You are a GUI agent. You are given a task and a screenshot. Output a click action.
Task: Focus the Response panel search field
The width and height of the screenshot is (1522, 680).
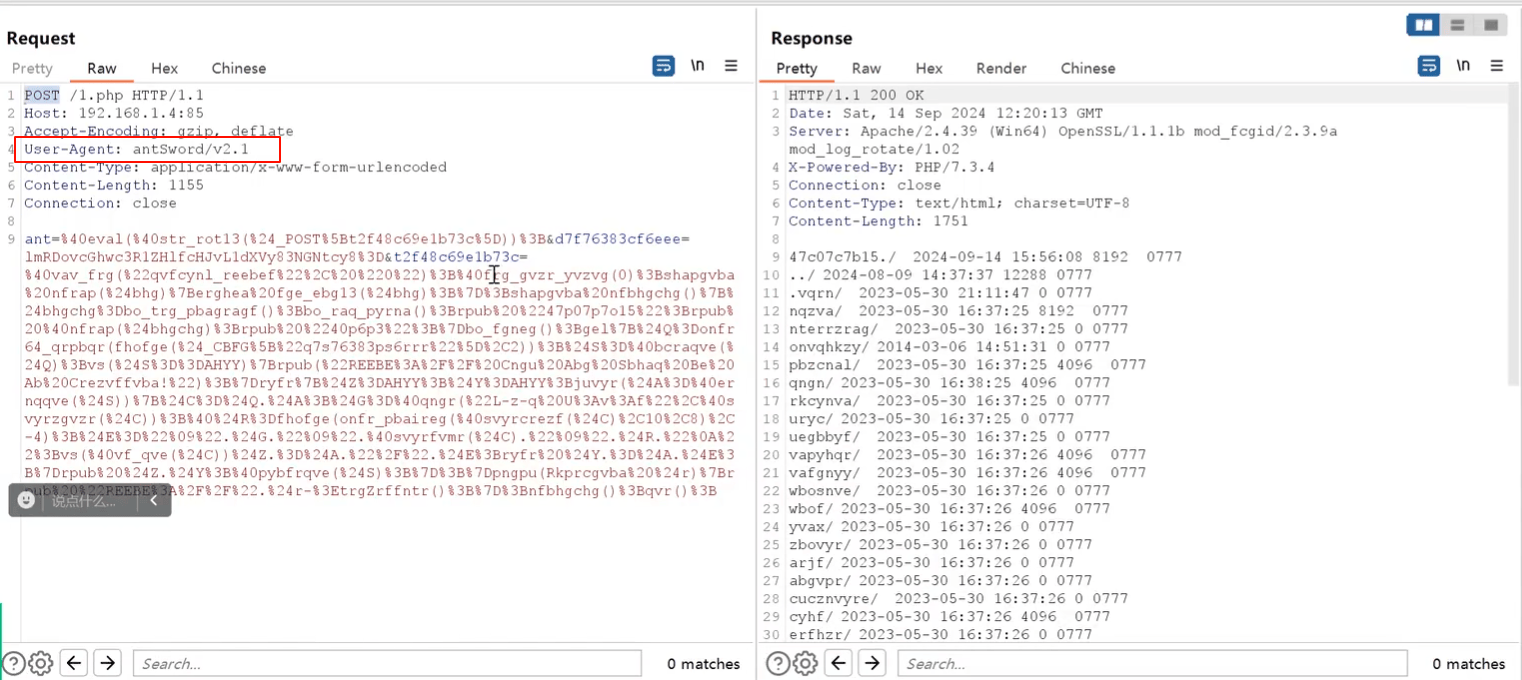(1152, 663)
